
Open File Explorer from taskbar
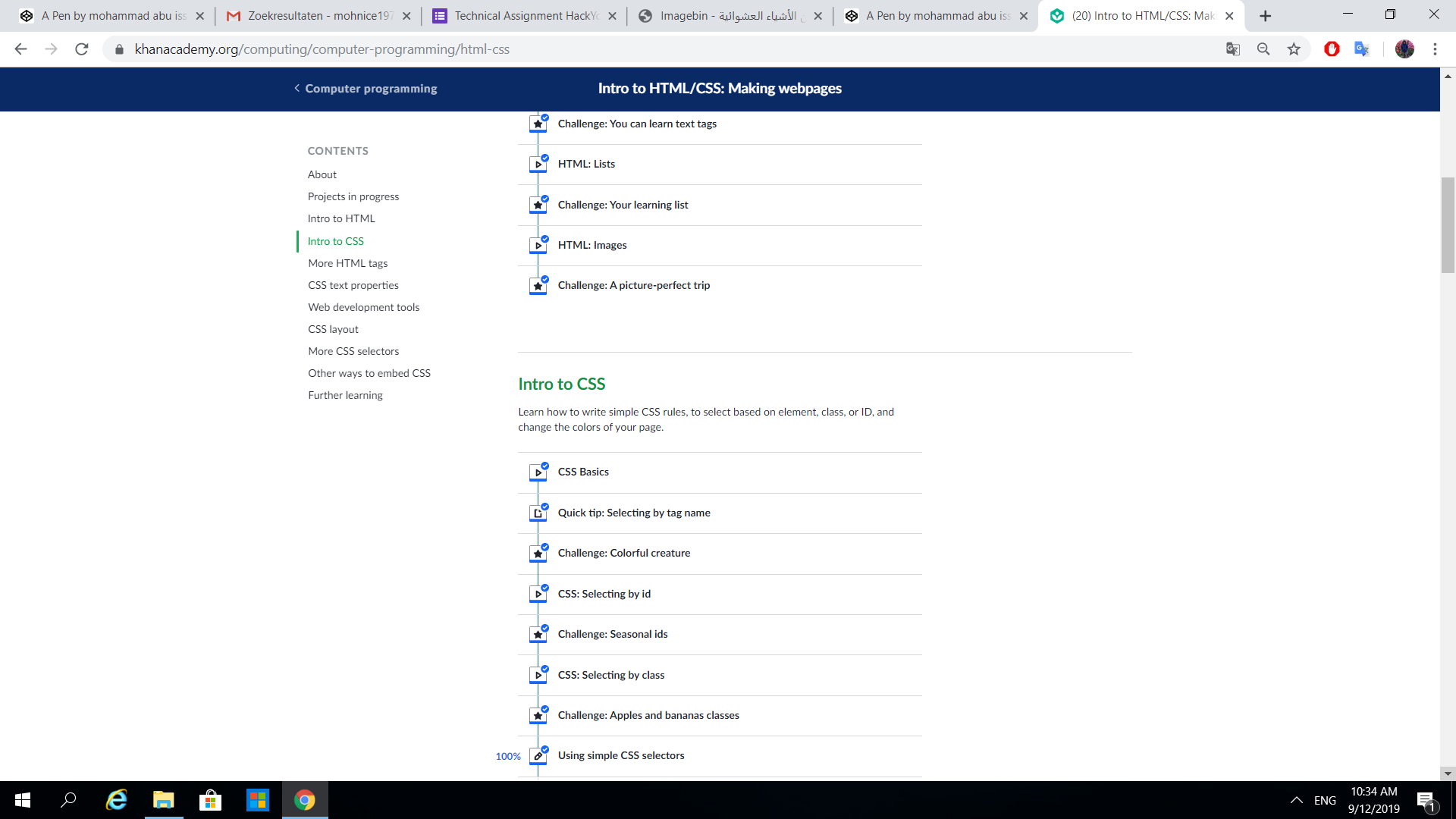click(163, 800)
